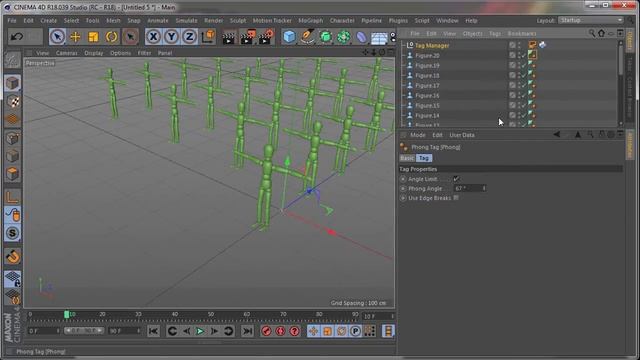640x360 pixels.
Task: Open Attribute Manager Mode menu
Action: (x=418, y=135)
